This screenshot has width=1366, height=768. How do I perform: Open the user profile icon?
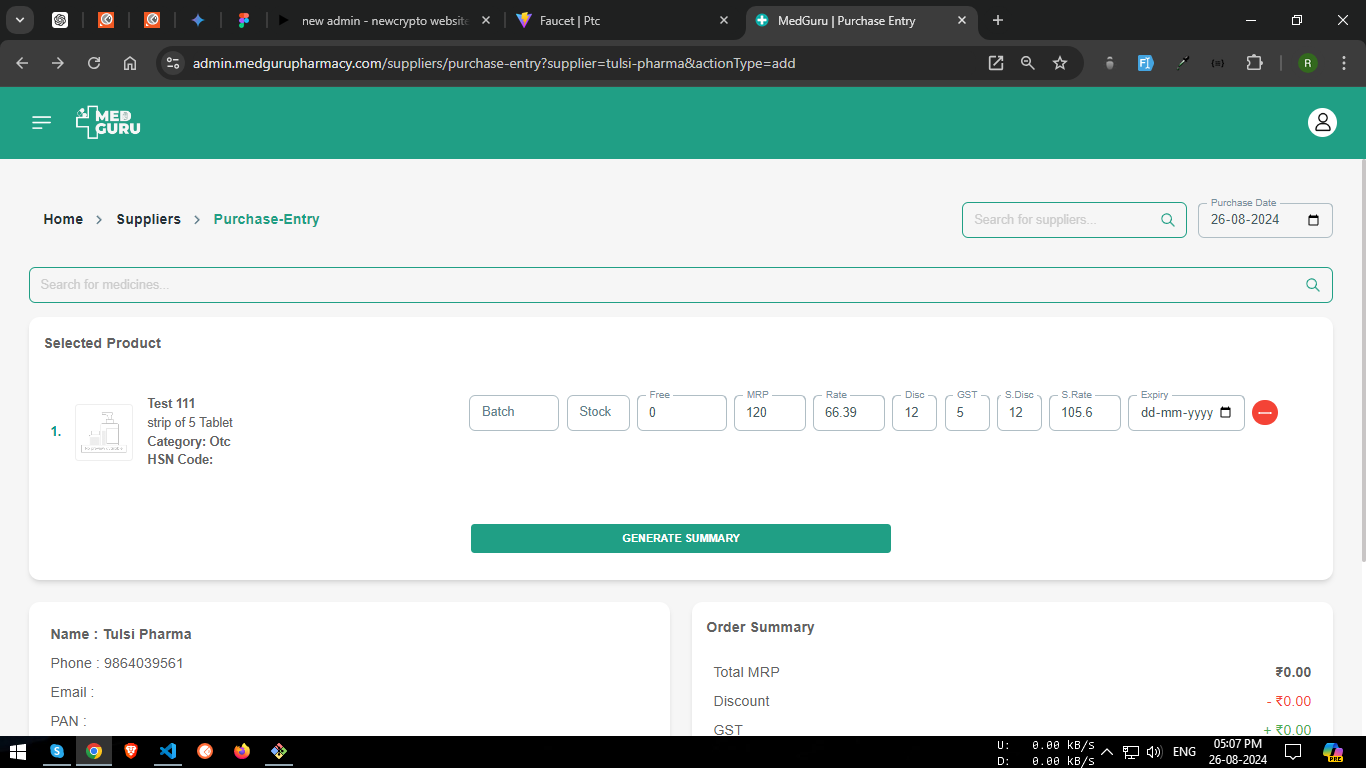tap(1322, 122)
